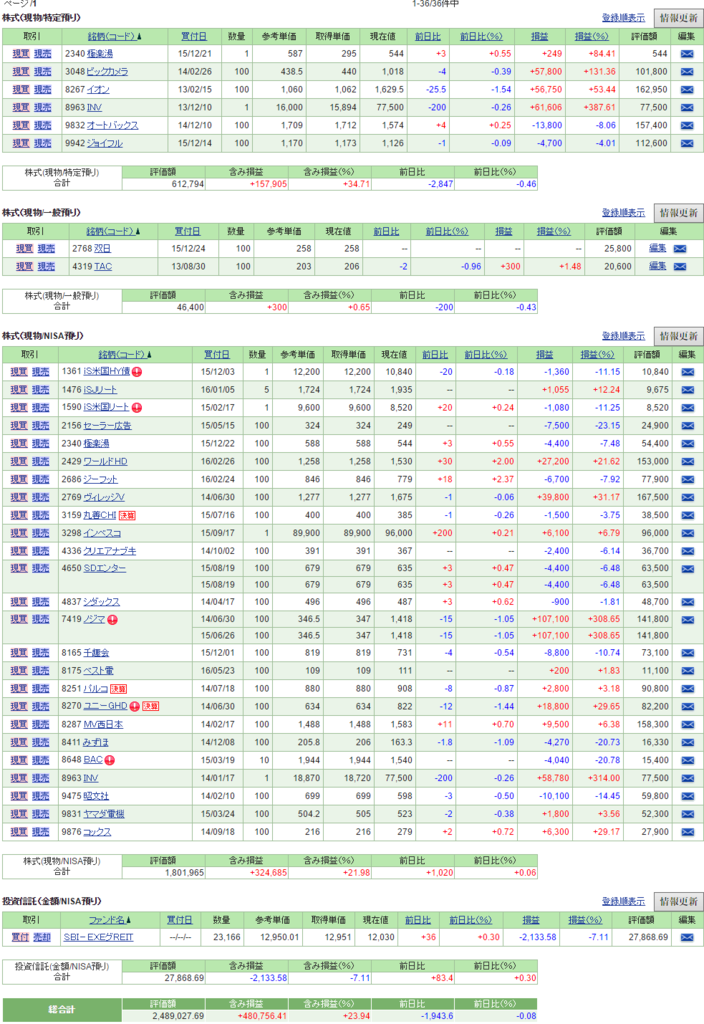Click 売却 link for SBI-EXEグREIT
The height and width of the screenshot is (1024, 704).
coord(42,938)
